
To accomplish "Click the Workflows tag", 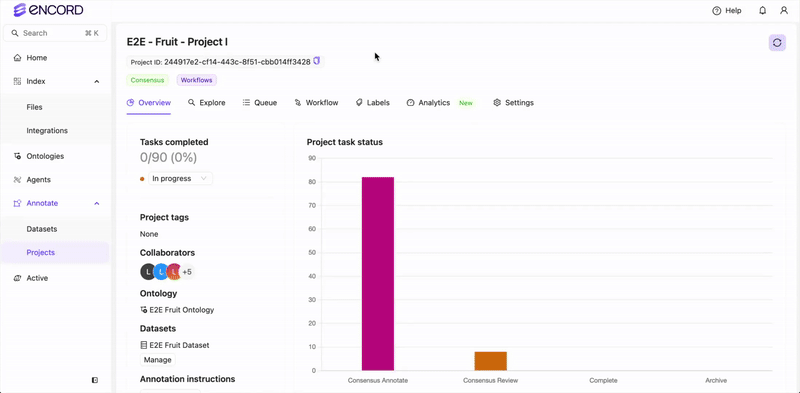I will 197,80.
